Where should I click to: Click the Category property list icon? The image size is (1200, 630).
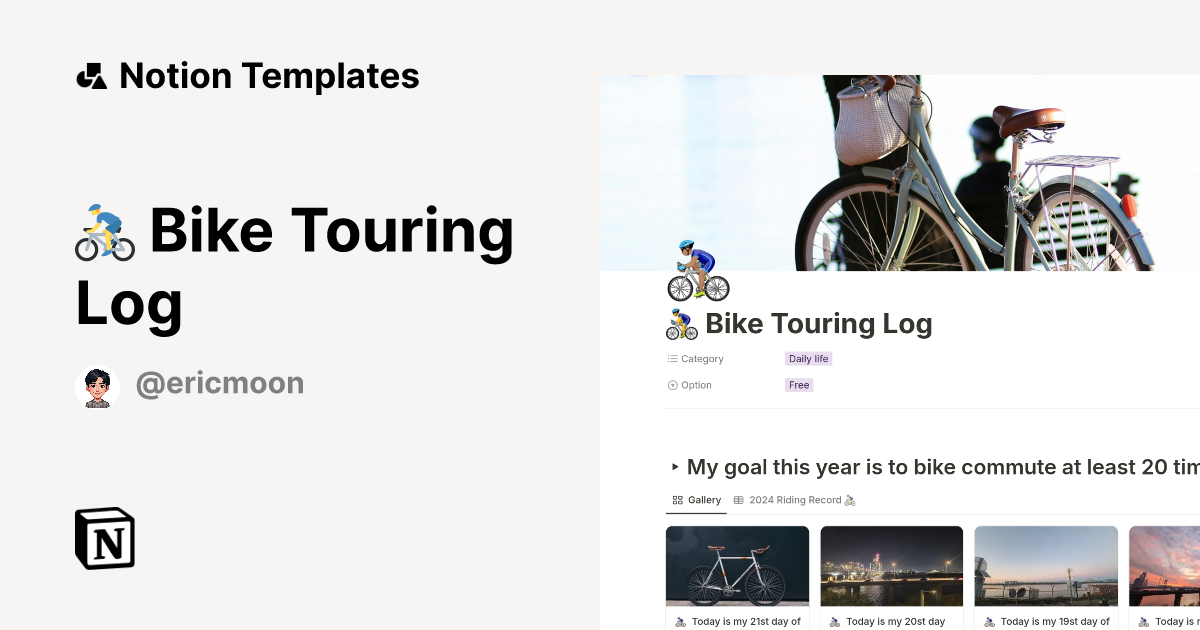point(671,358)
